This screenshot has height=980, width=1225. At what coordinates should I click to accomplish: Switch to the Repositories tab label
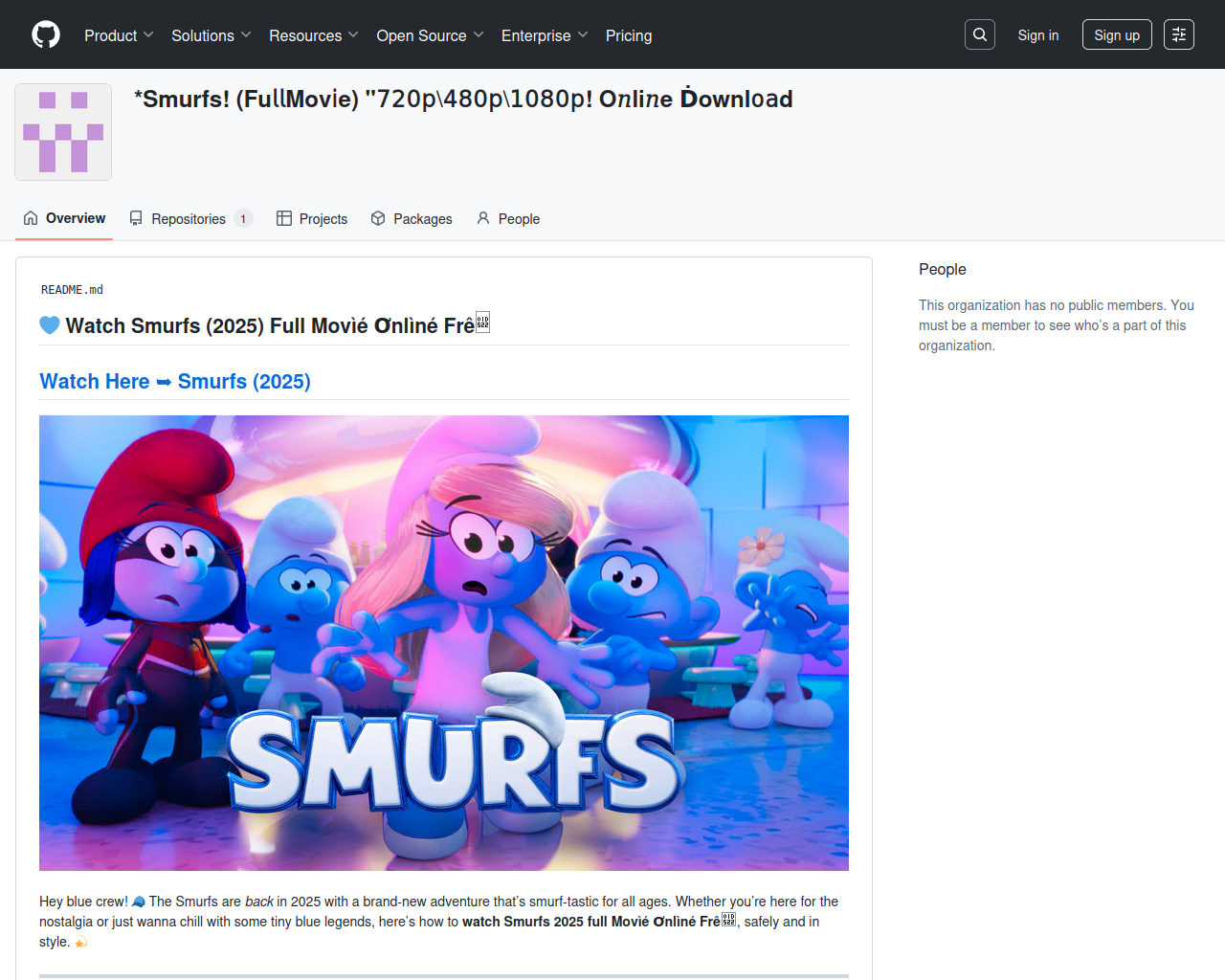click(189, 219)
